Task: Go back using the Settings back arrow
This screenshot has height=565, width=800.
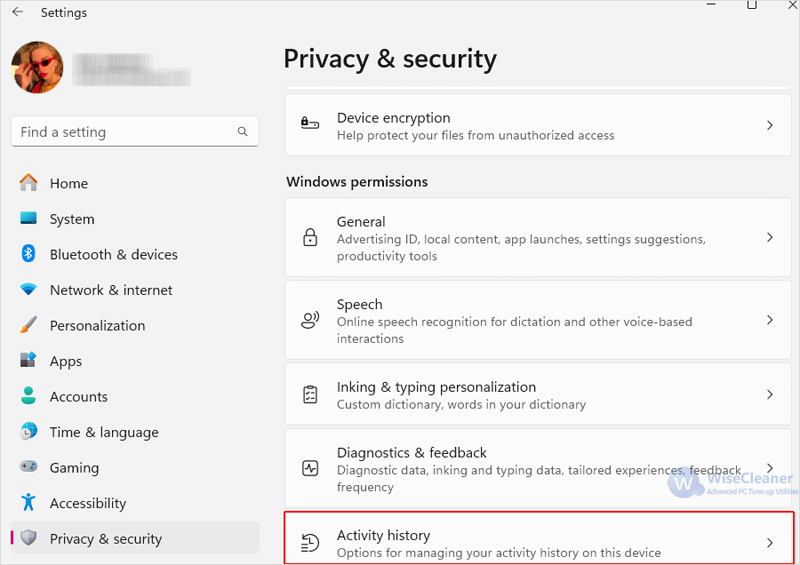Action: [18, 12]
